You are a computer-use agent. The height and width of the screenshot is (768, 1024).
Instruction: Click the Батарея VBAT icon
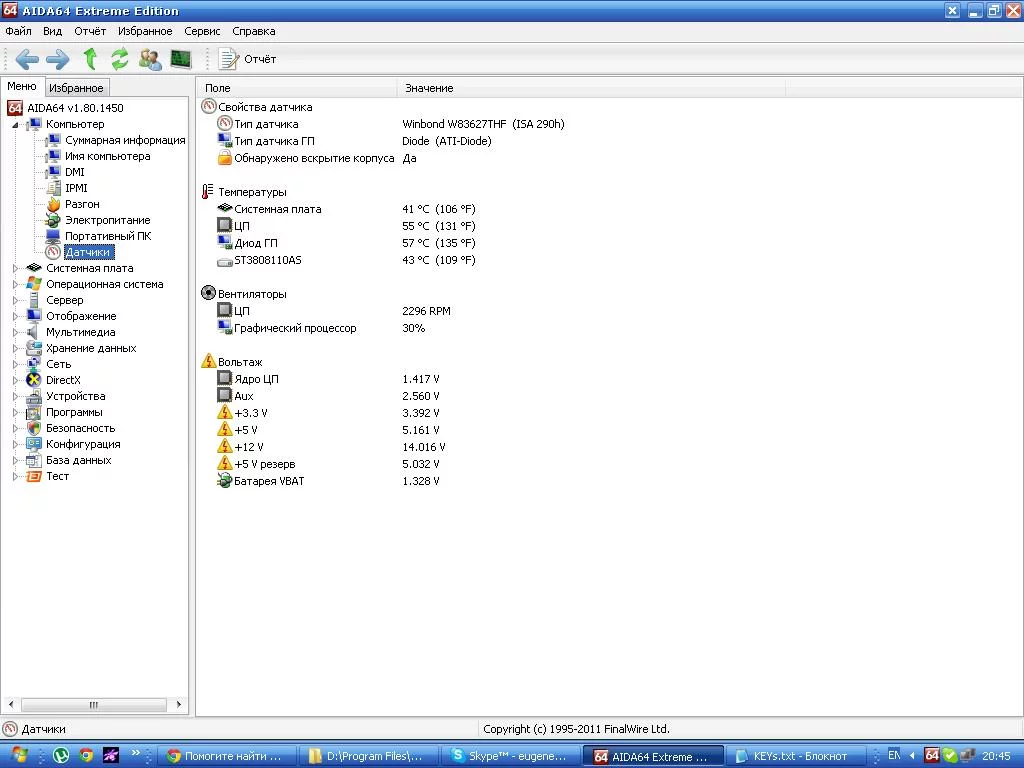tap(225, 481)
